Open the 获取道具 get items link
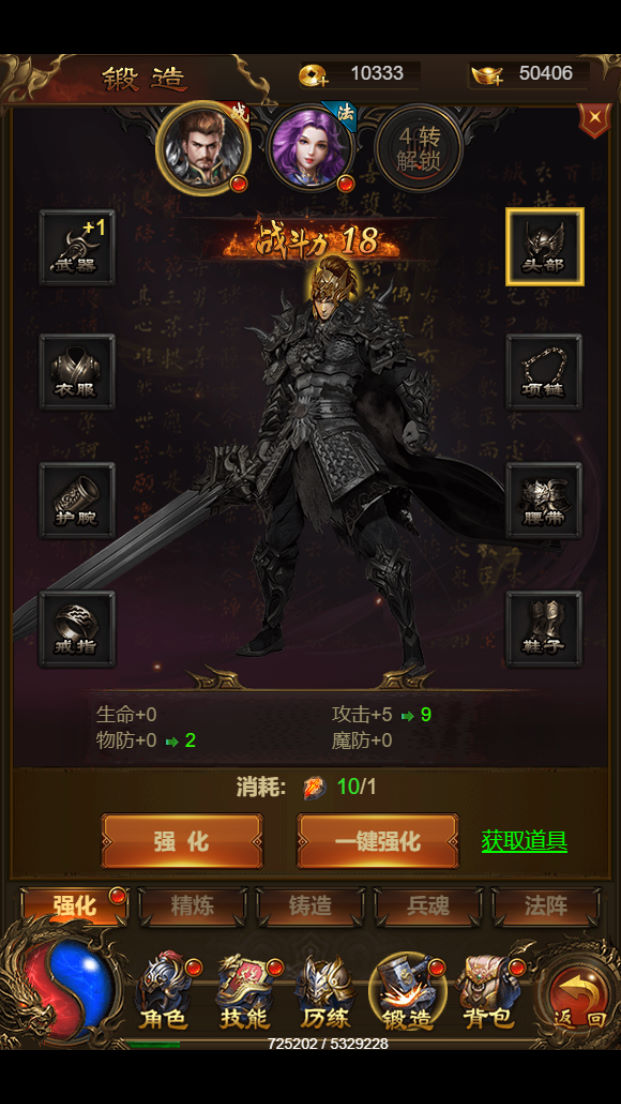The height and width of the screenshot is (1104, 621). [x=524, y=841]
